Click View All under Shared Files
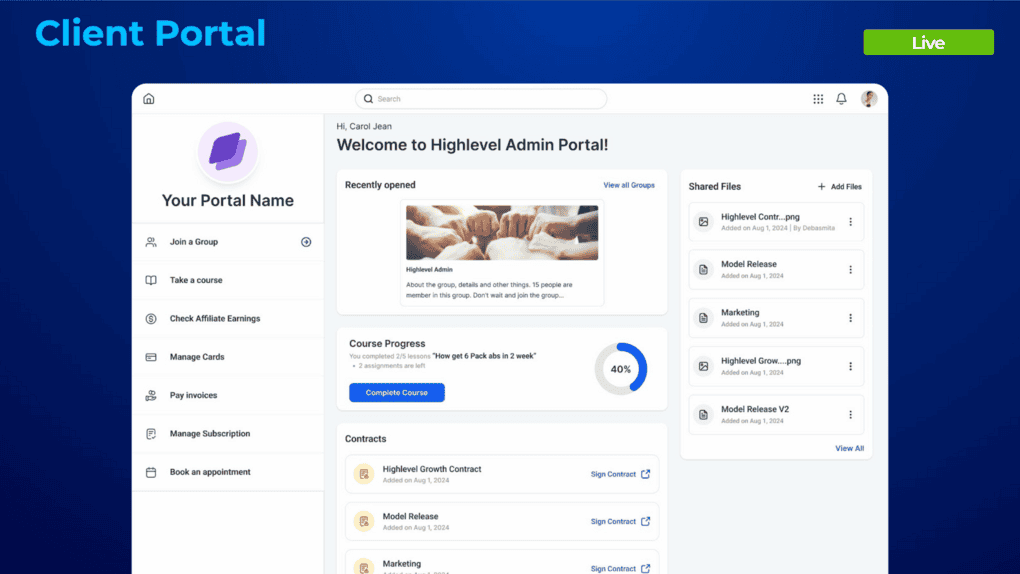The width and height of the screenshot is (1020, 574). 850,448
